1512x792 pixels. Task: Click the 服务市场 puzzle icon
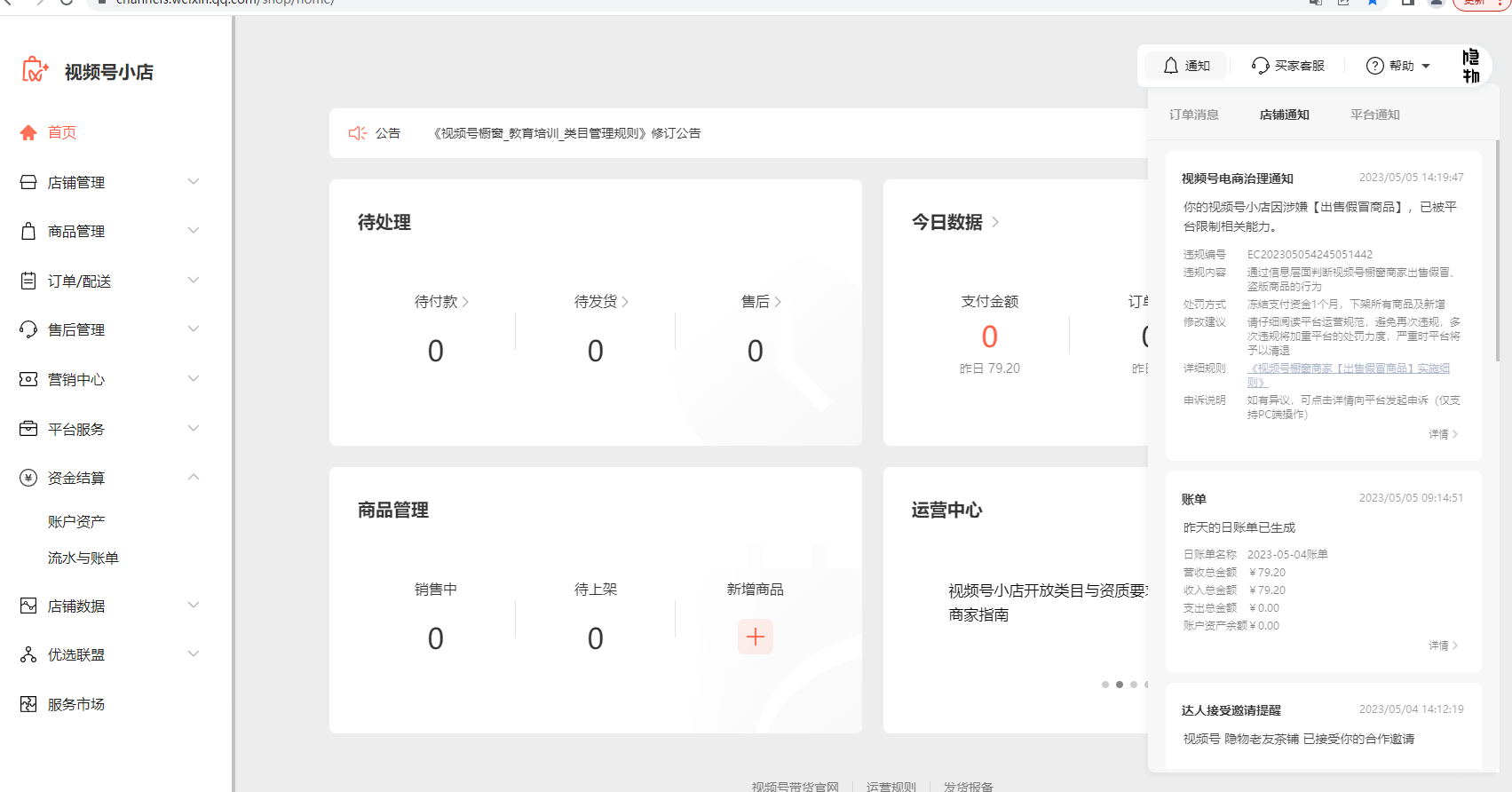pyautogui.click(x=28, y=704)
